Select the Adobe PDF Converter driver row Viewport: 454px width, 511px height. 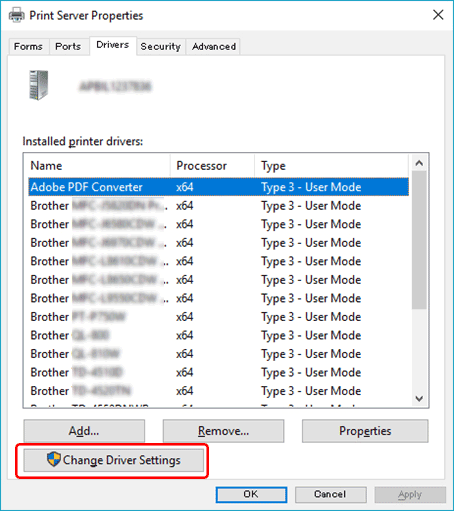[218, 187]
